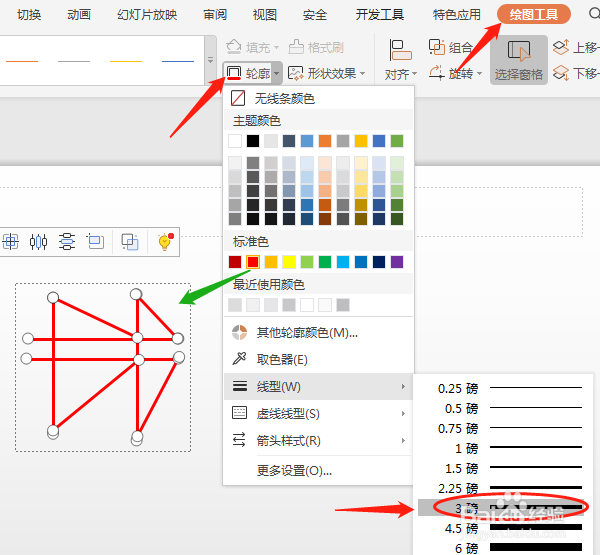Image resolution: width=600 pixels, height=555 pixels.
Task: Open the 开发工具 tab
Action: (x=379, y=15)
